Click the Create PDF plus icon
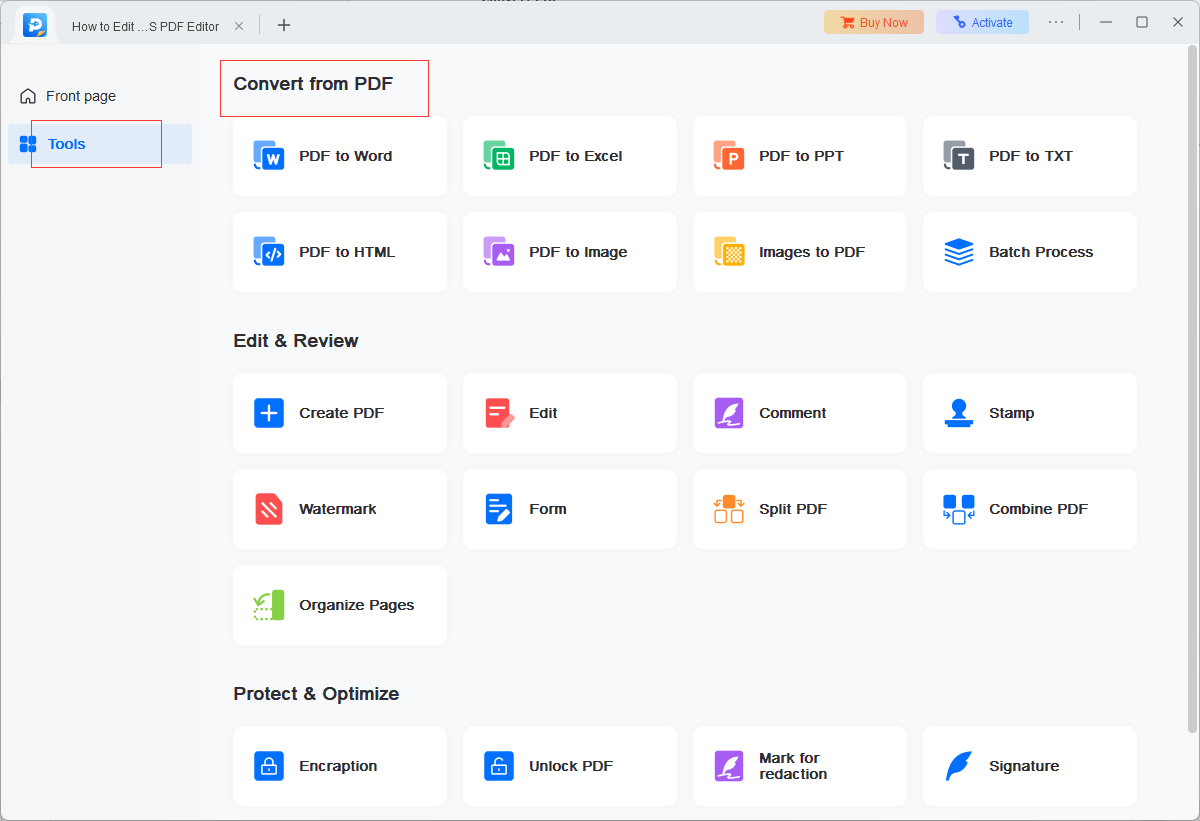This screenshot has width=1200, height=821. 269,413
